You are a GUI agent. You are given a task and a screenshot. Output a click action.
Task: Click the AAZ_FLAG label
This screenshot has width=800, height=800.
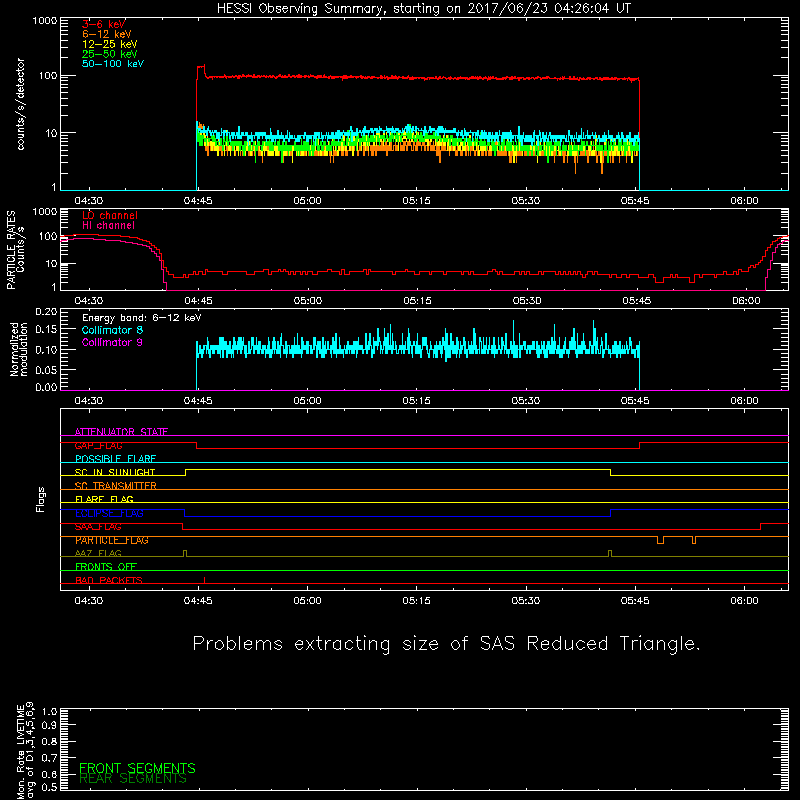pyautogui.click(x=98, y=554)
